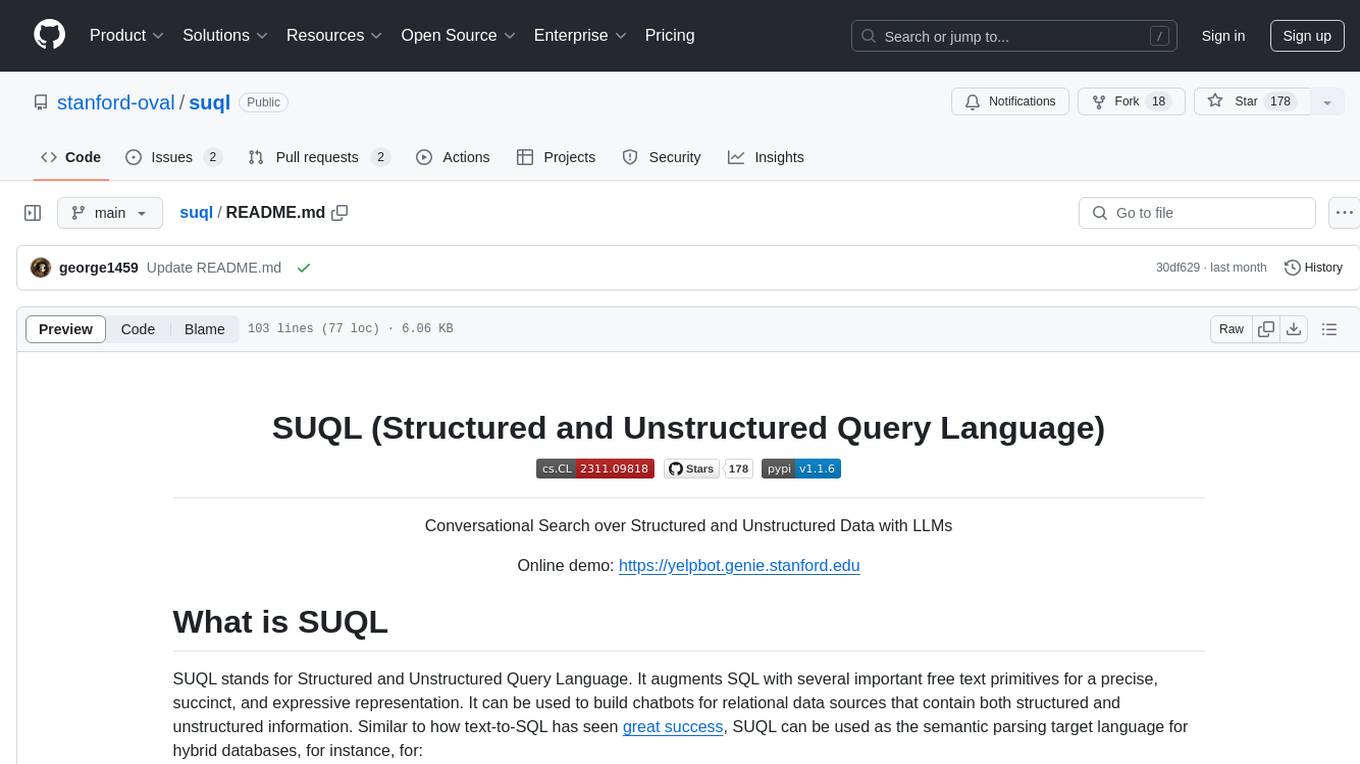The image size is (1360, 764).
Task: Switch to the Projects tab
Action: [556, 157]
